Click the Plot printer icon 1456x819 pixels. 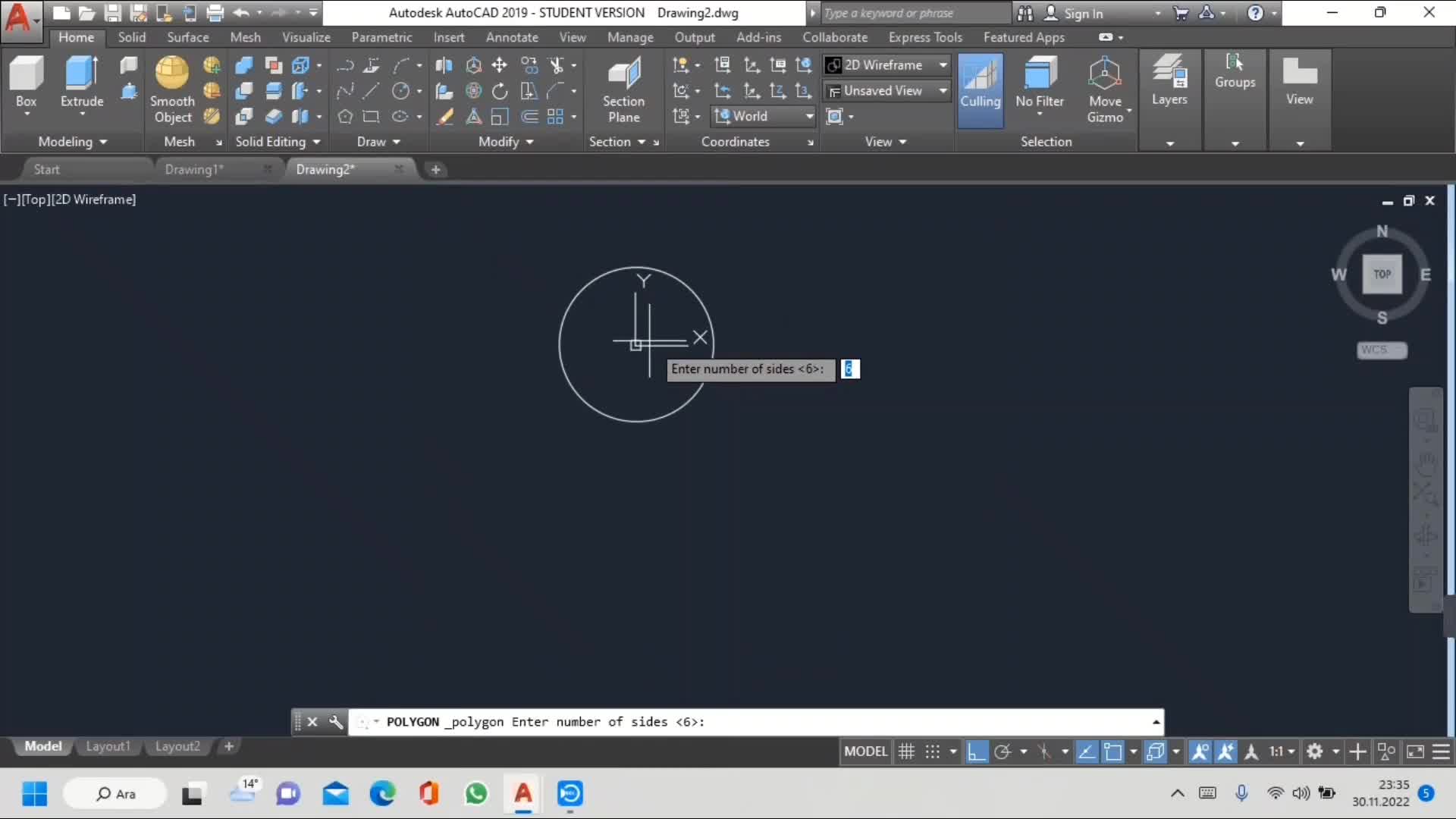215,13
